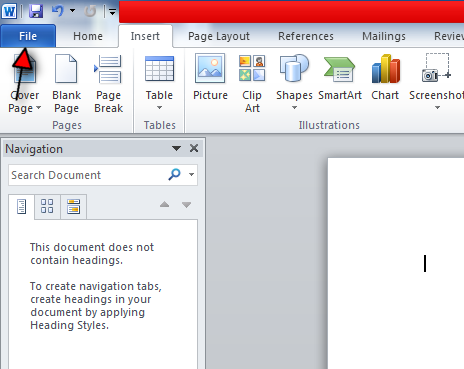Viewport: 464px width, 369px height.
Task: Jump to next heading arrow in Navigation
Action: pos(186,205)
